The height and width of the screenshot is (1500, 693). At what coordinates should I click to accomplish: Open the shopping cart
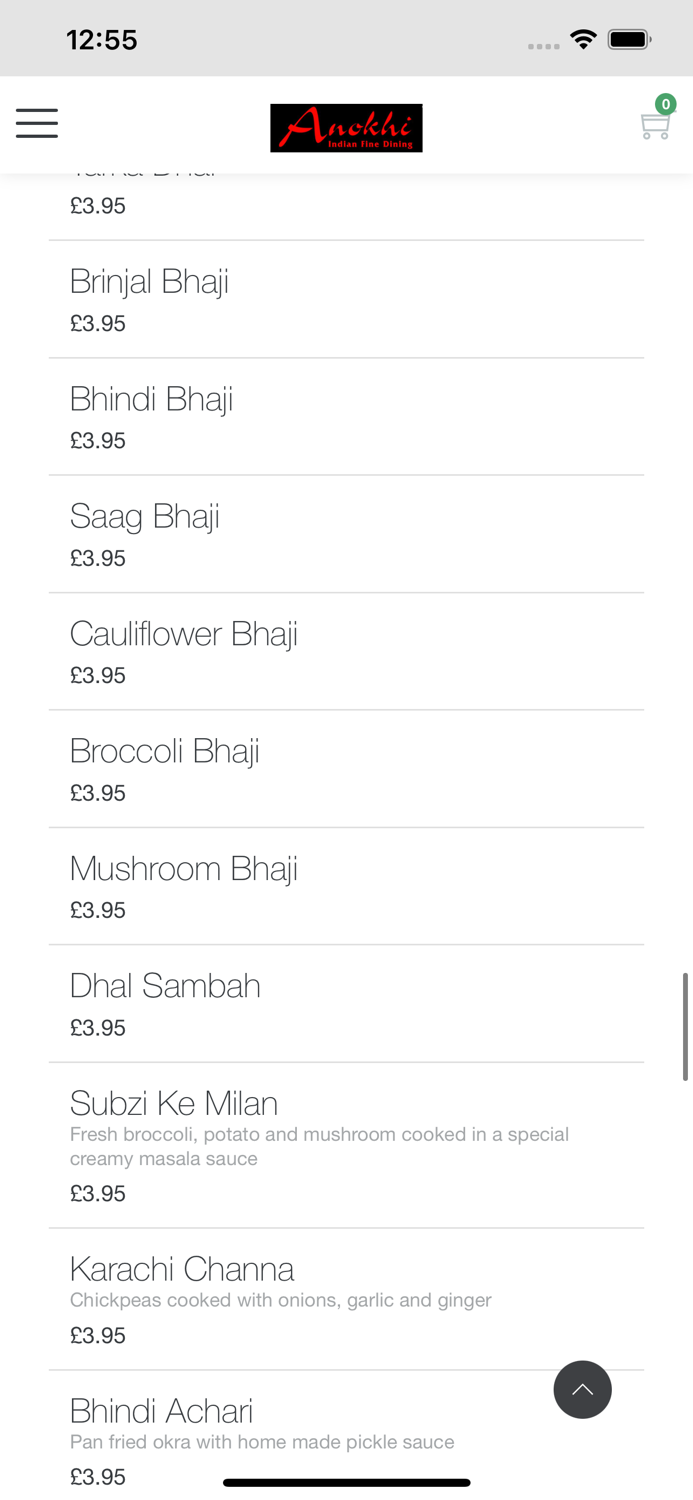tap(654, 125)
